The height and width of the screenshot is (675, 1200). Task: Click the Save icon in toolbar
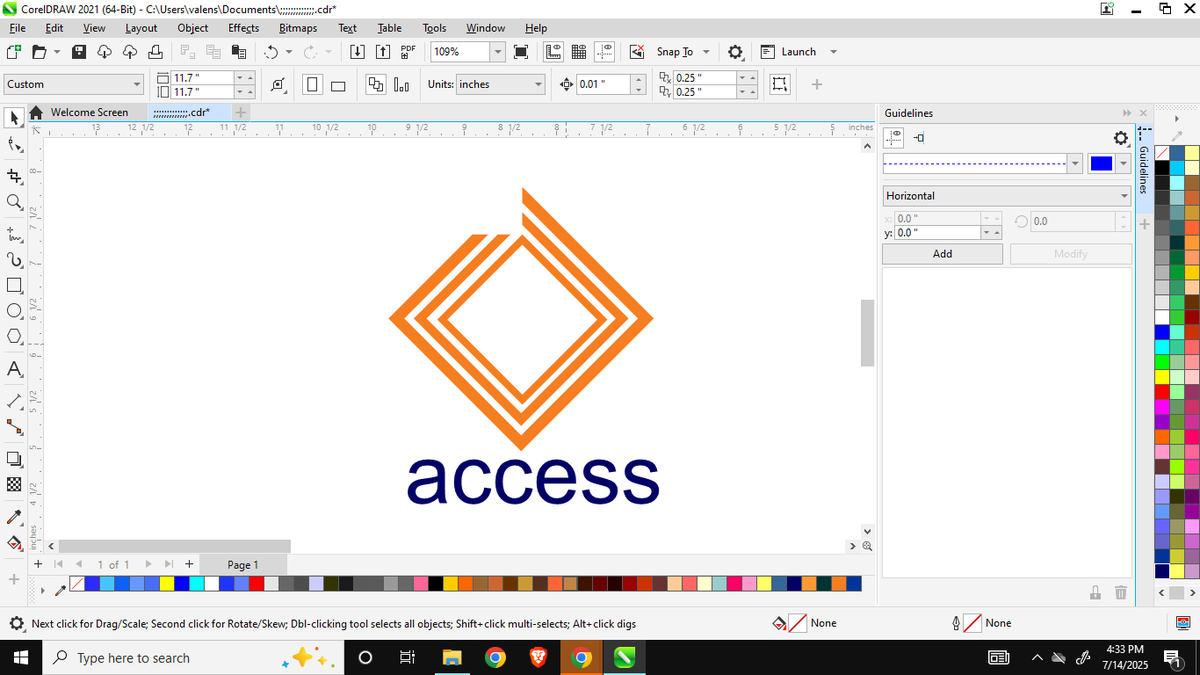[81, 52]
